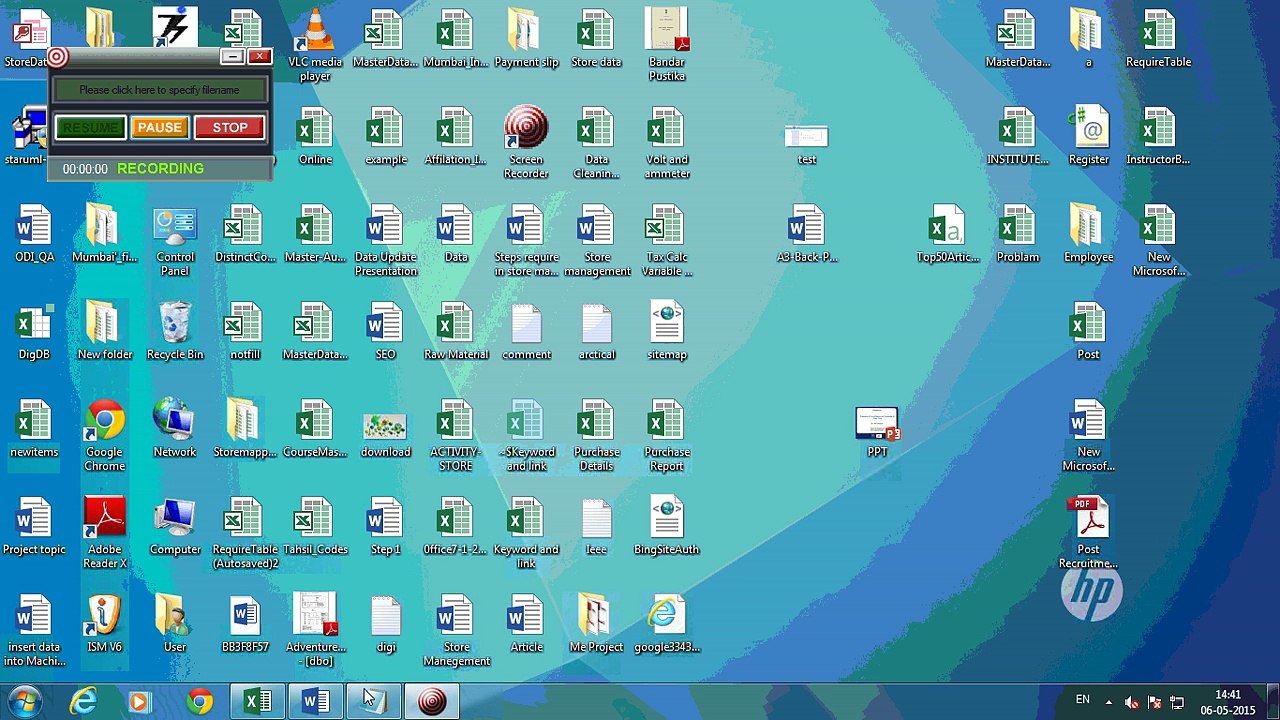The height and width of the screenshot is (720, 1280).
Task: Open the tray volume control
Action: [x=1131, y=702]
